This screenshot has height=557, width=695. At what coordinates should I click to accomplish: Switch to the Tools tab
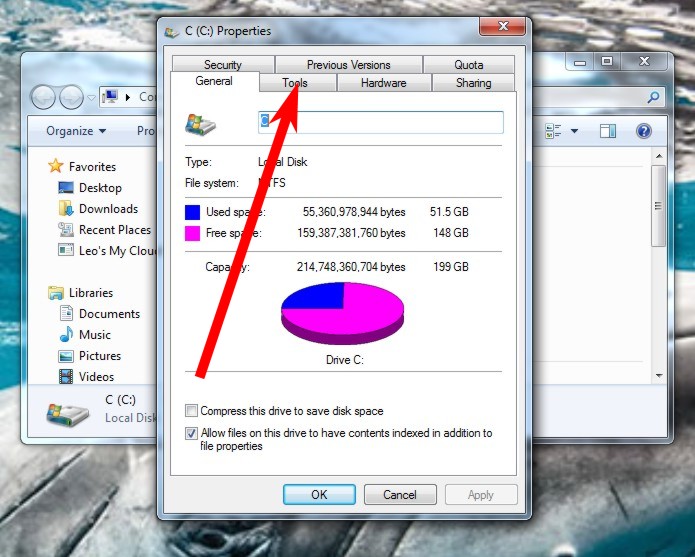(296, 83)
